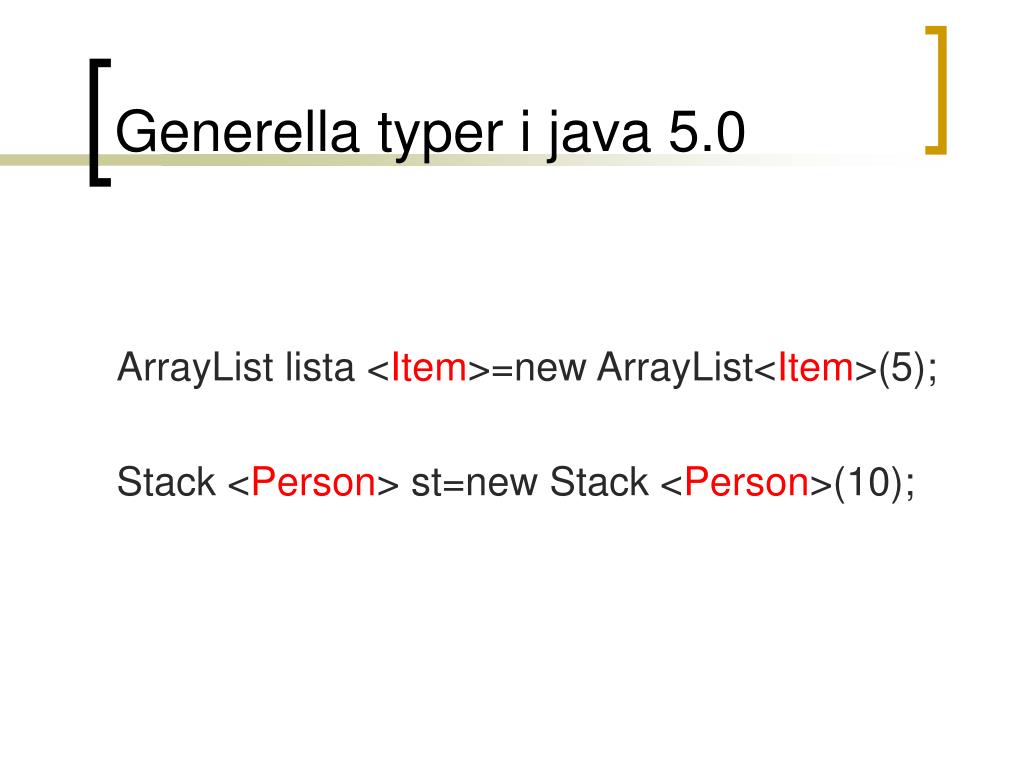This screenshot has width=1024, height=768.
Task: Click the red Item before (5);
Action: click(x=816, y=367)
